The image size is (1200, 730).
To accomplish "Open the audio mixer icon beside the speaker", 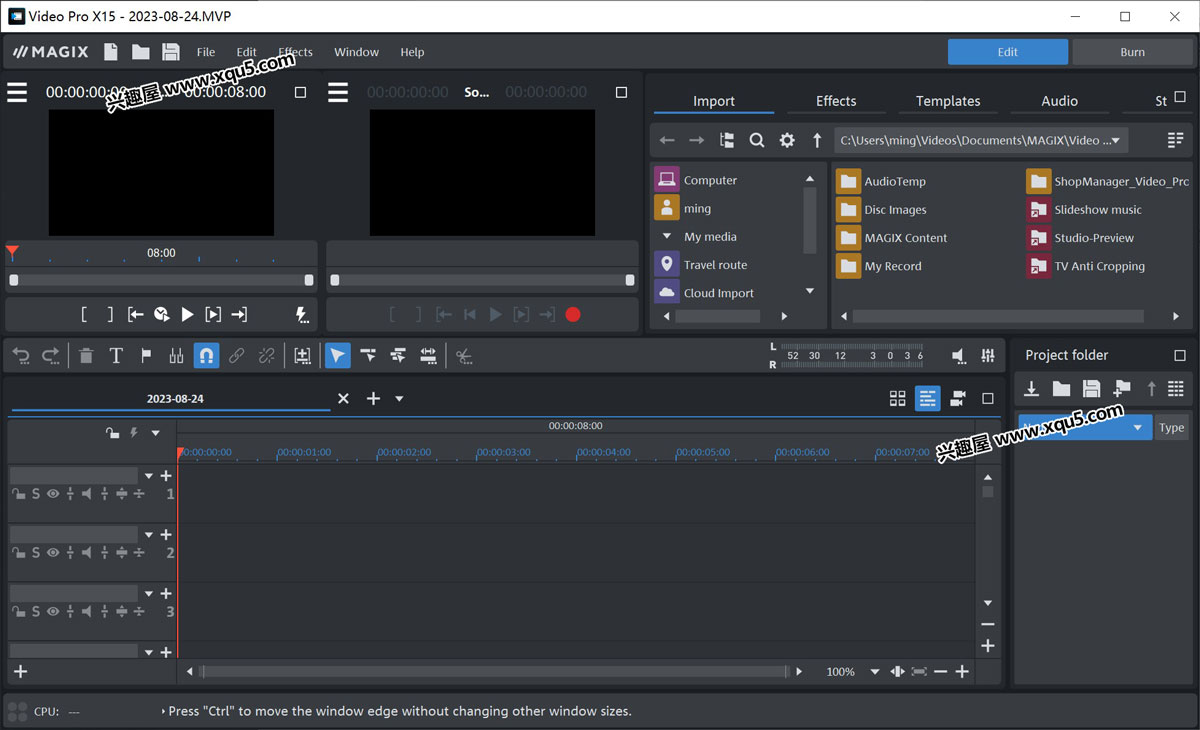I will pos(988,355).
